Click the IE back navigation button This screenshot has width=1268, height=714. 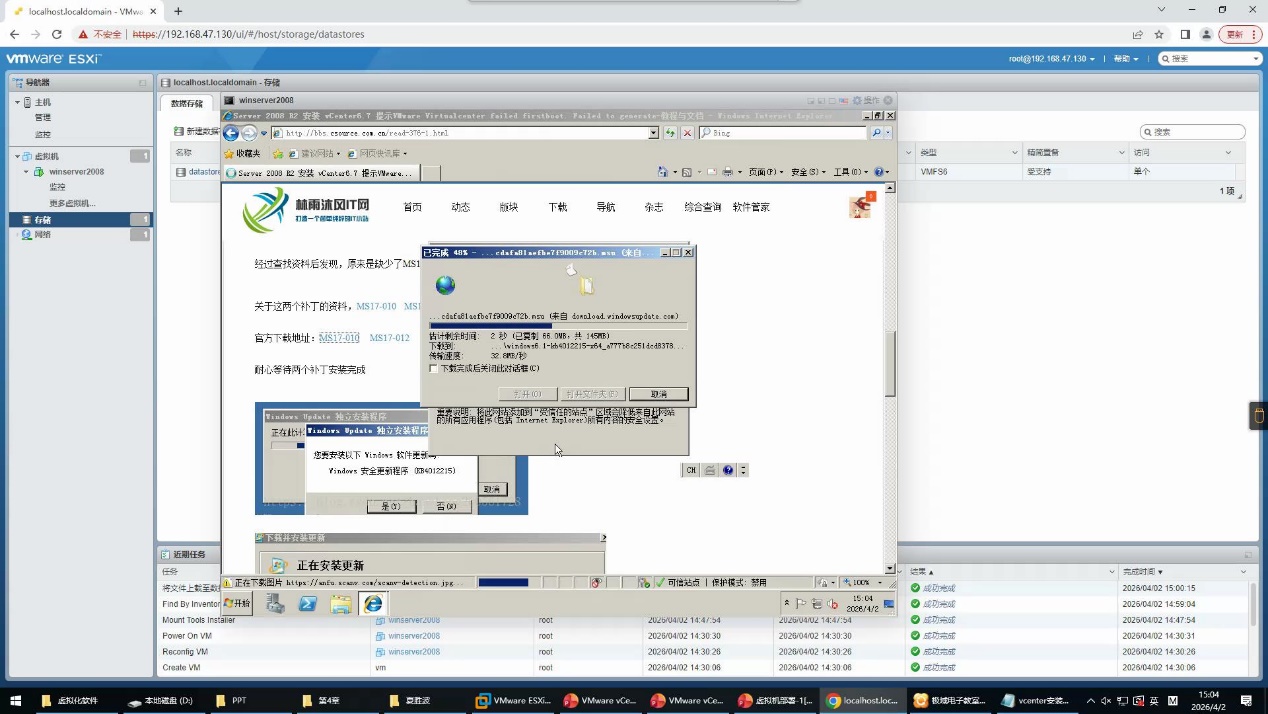click(x=231, y=133)
